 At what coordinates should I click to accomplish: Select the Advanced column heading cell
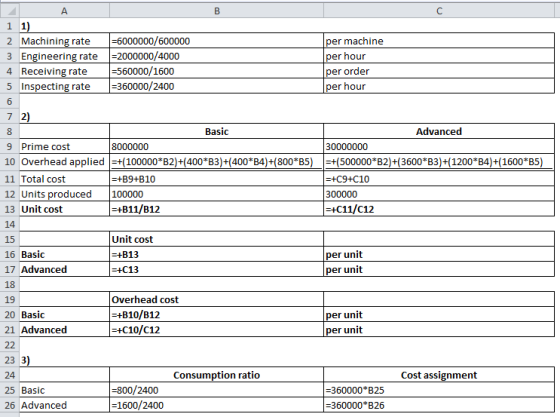pos(439,131)
